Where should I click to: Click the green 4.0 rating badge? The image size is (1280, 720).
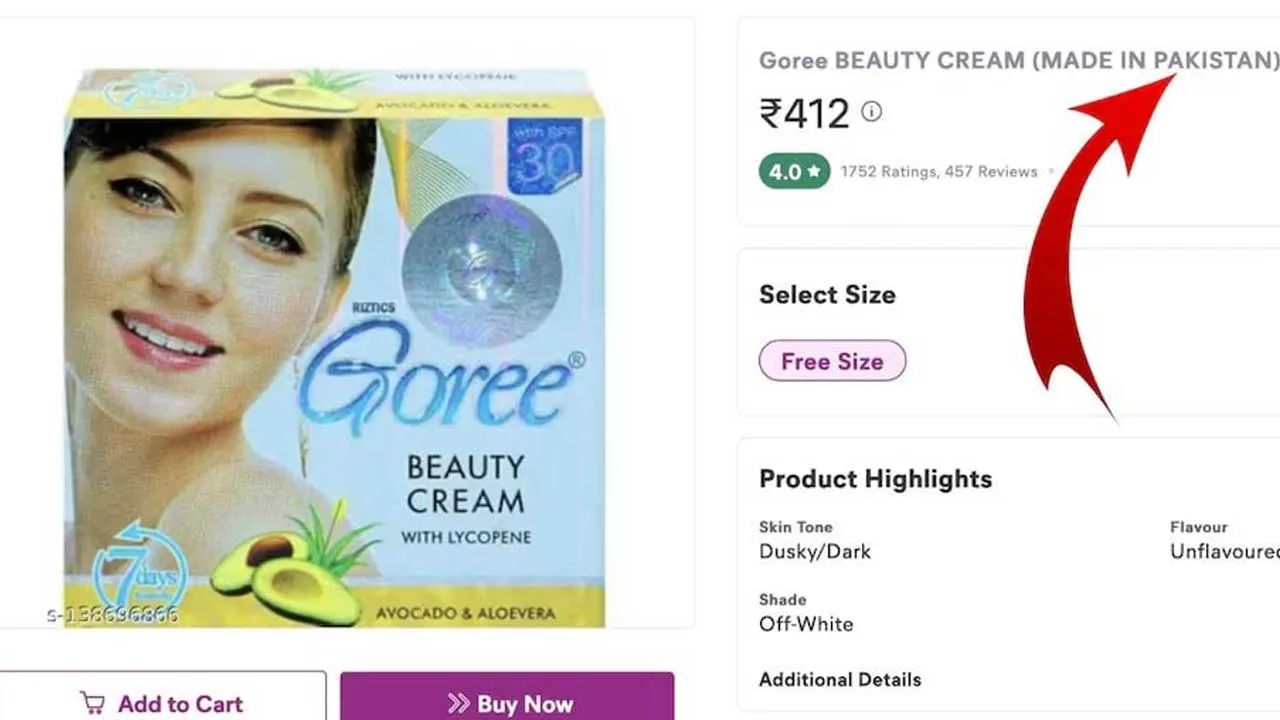794,171
